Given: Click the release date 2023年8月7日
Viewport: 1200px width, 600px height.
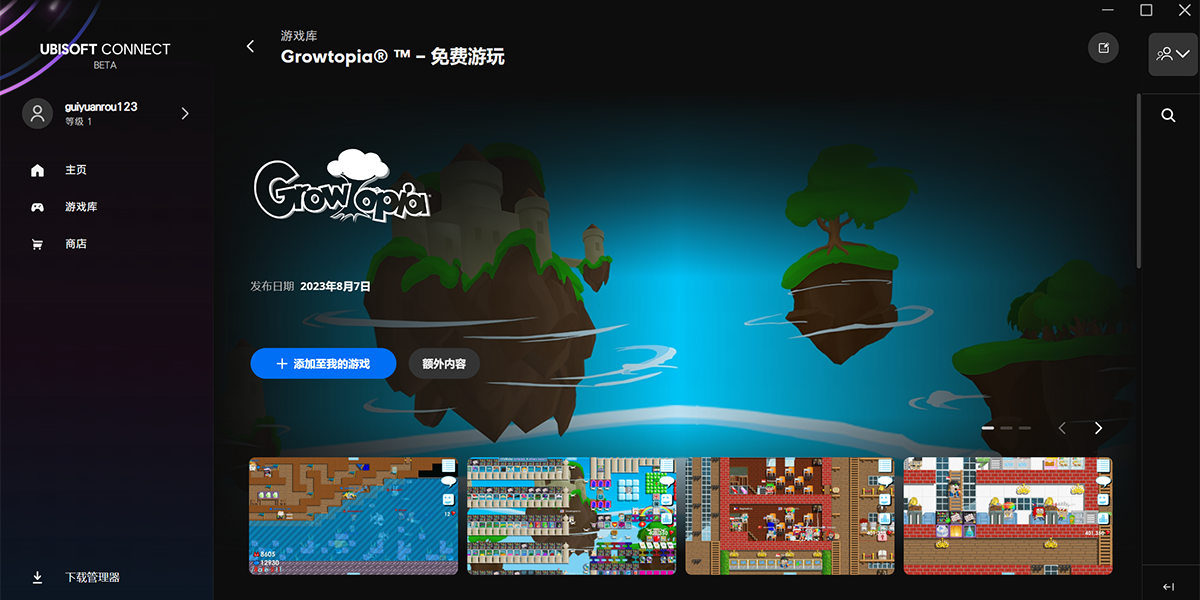Looking at the screenshot, I should [335, 286].
